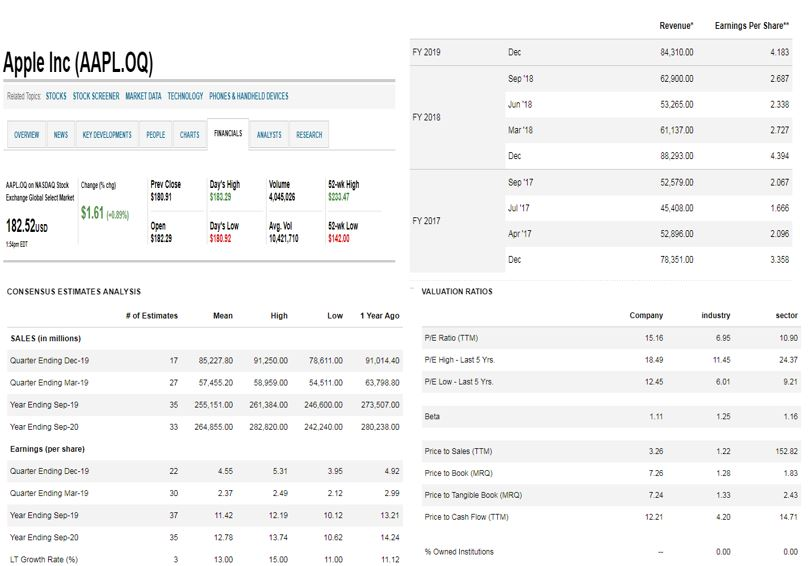Click earnings Year Ending Sep-20 high 13.74
This screenshot has width=808, height=566.
(278, 537)
